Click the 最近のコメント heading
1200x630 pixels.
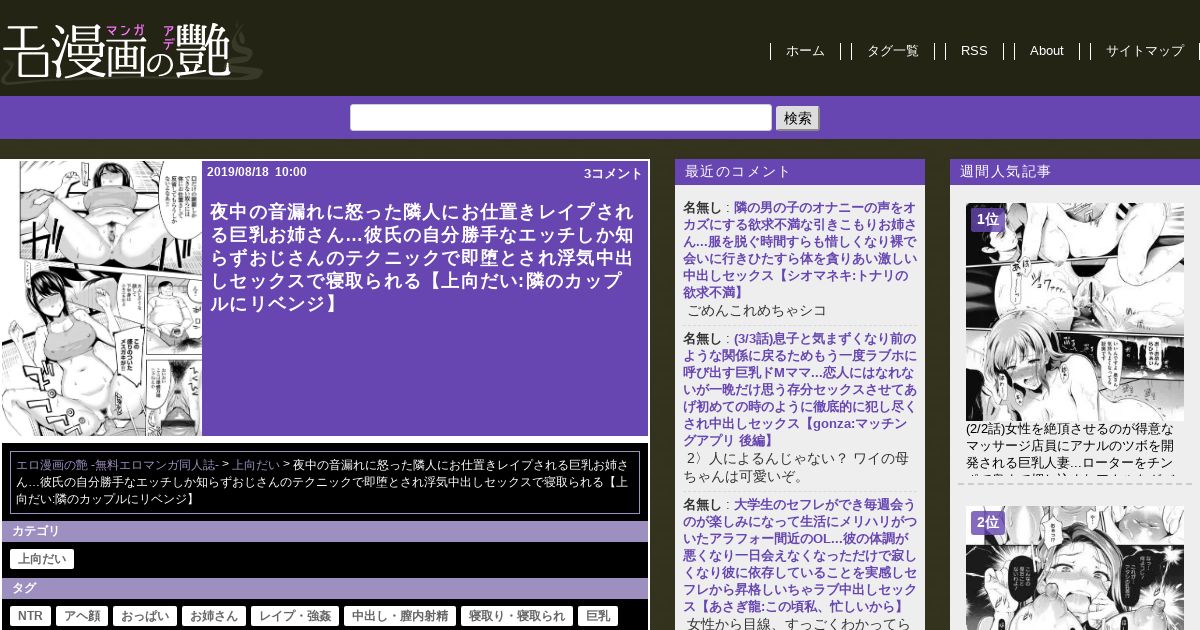(738, 172)
